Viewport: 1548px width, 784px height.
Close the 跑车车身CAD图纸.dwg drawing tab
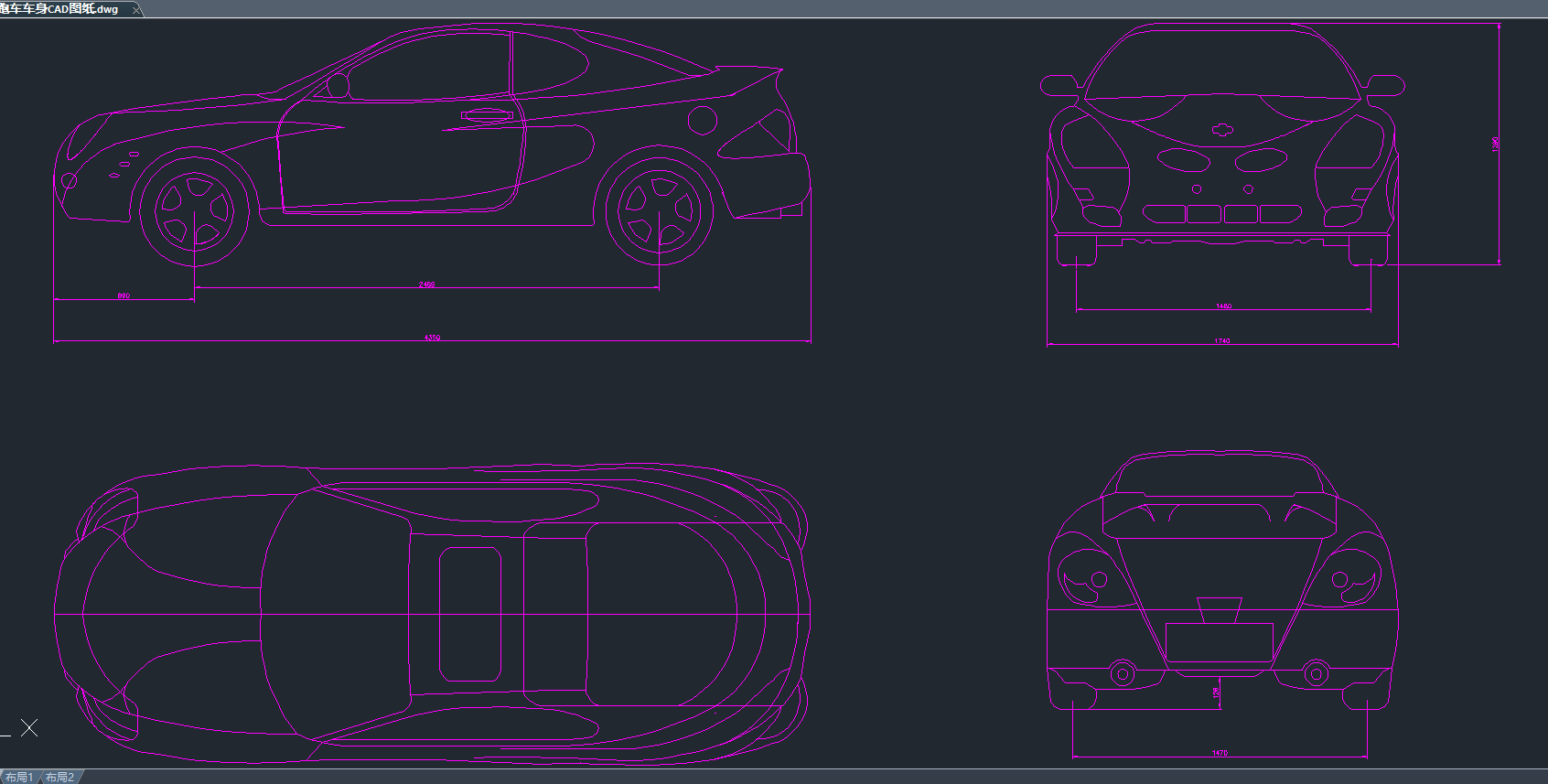click(136, 9)
